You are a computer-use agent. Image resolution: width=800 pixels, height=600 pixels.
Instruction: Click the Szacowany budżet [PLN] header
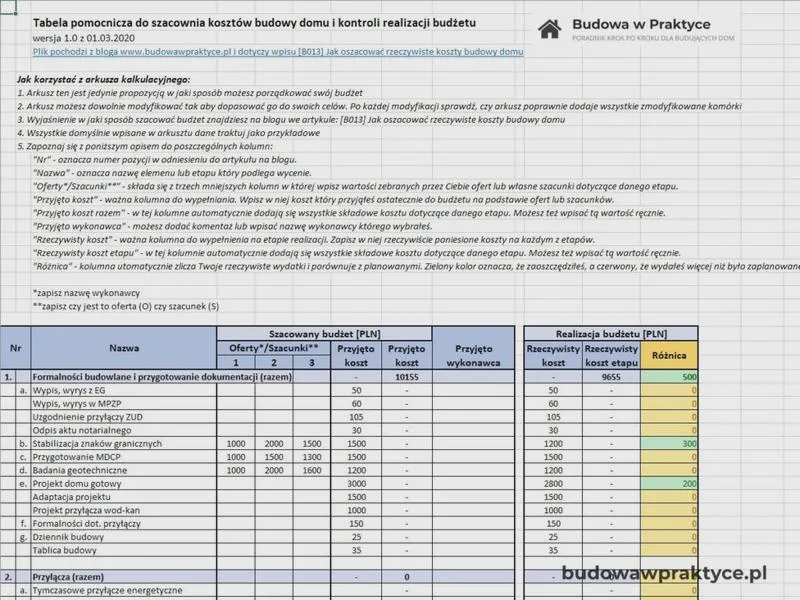tap(324, 334)
